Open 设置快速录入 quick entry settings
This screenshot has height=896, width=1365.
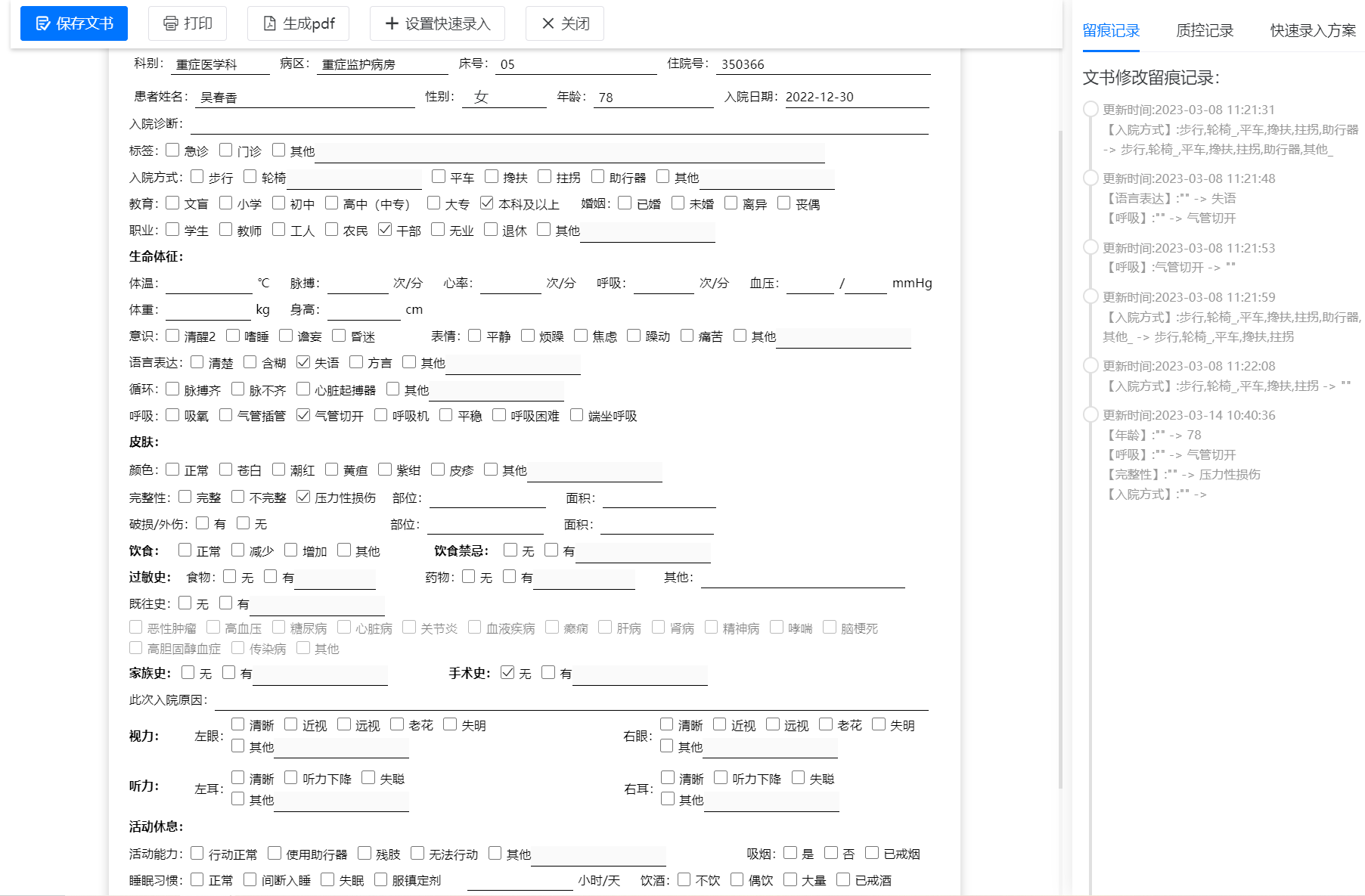click(437, 23)
